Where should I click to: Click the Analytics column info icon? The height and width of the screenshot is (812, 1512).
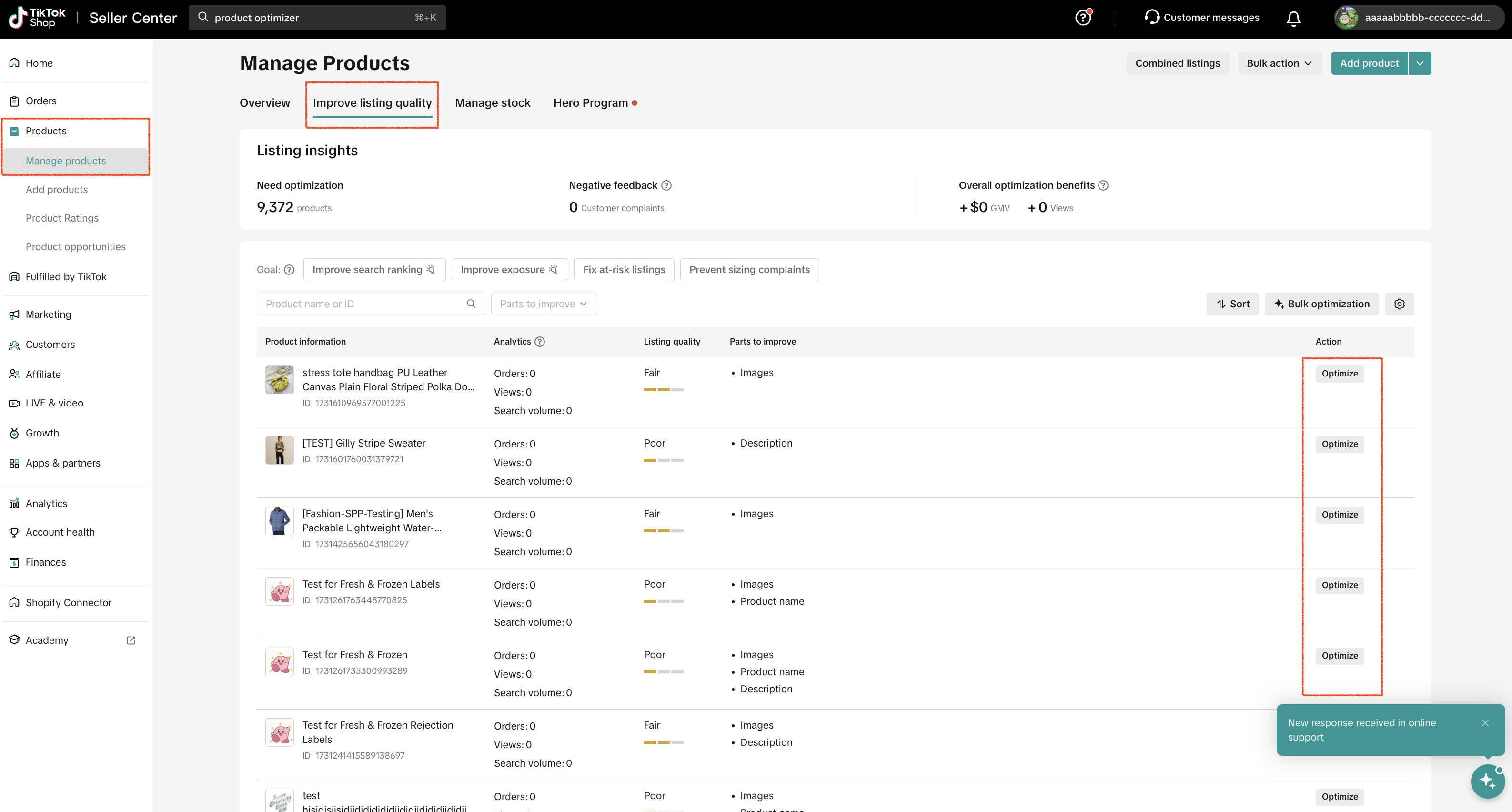tap(540, 341)
